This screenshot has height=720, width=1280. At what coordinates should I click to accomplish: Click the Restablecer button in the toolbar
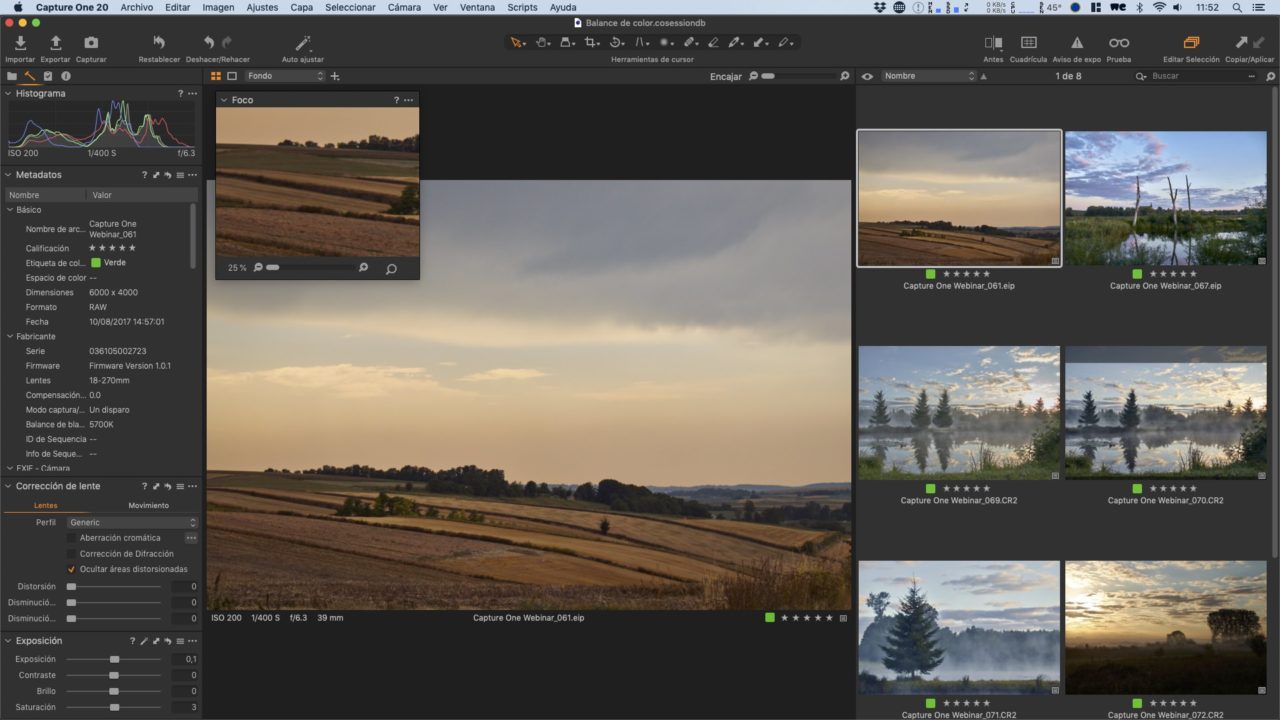click(x=158, y=43)
